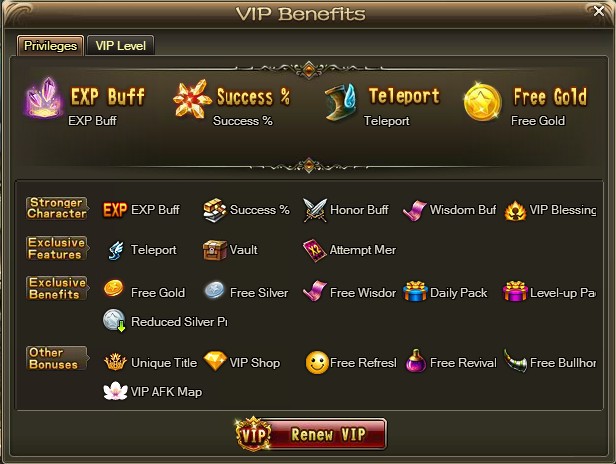Click the Success % starburst gem icon
This screenshot has height=464, width=616.
click(x=192, y=99)
